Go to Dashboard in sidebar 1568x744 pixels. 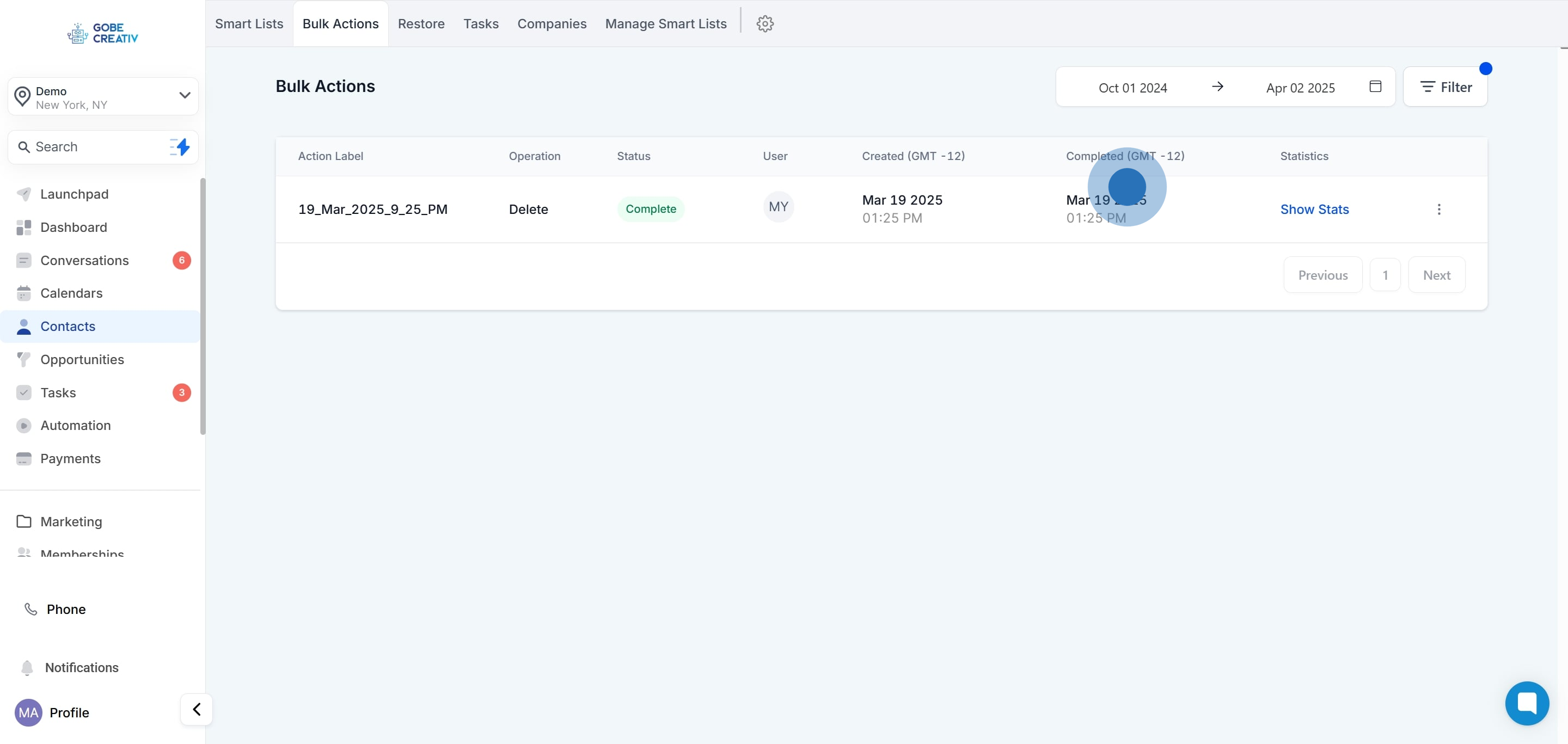[73, 227]
